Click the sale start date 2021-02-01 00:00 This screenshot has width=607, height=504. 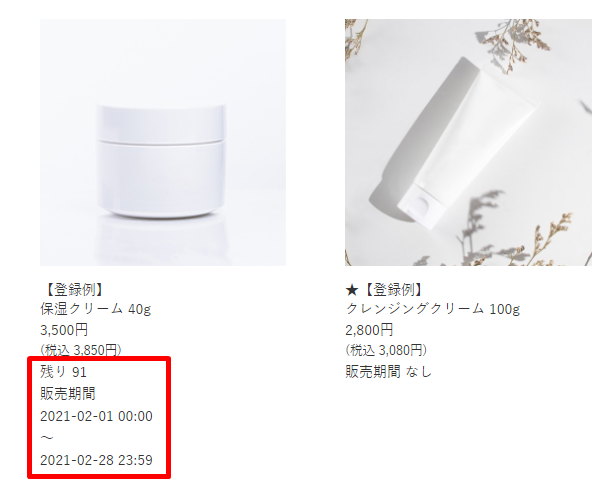96,416
